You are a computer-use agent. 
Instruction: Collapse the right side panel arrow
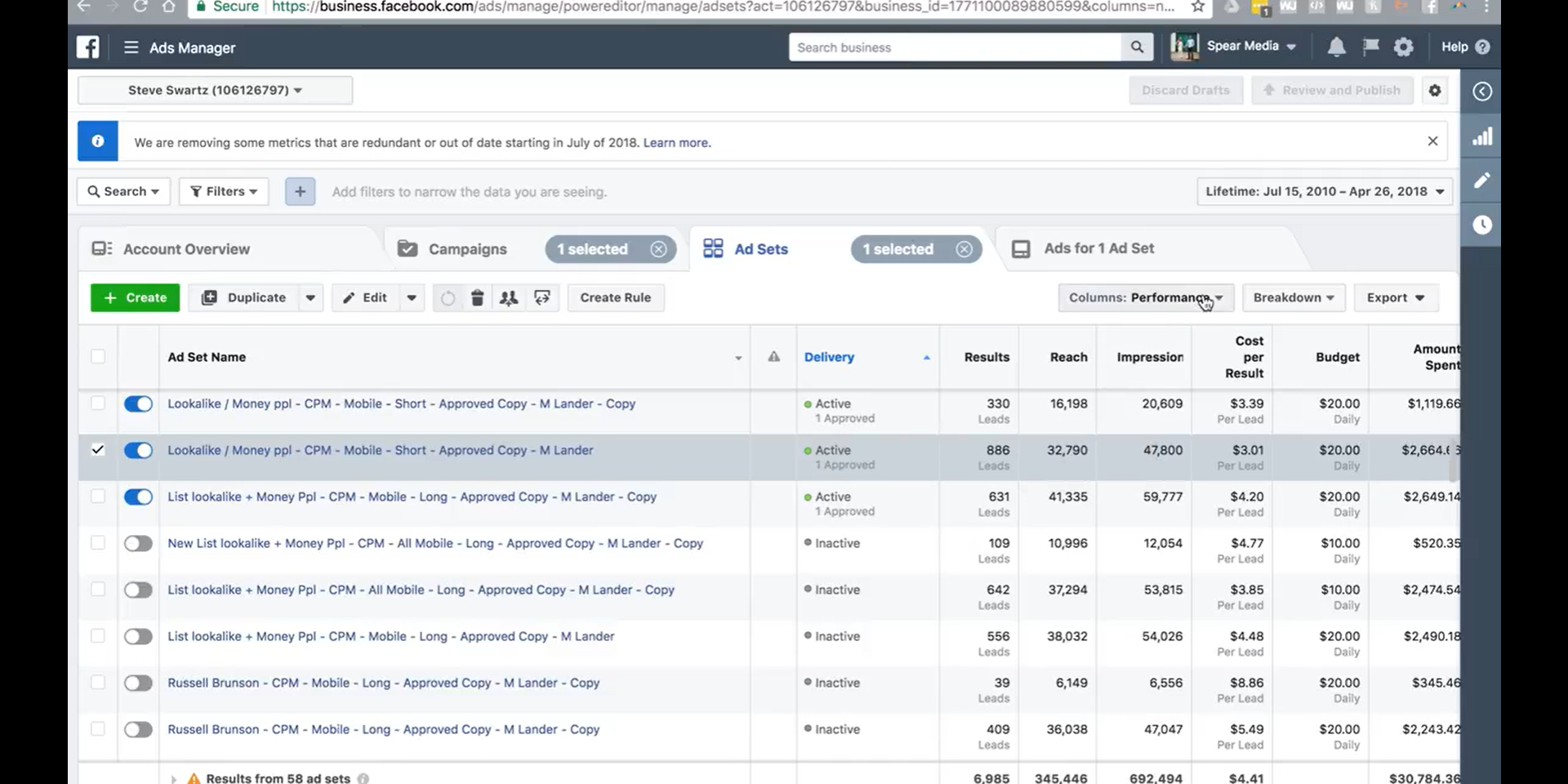click(x=1482, y=91)
